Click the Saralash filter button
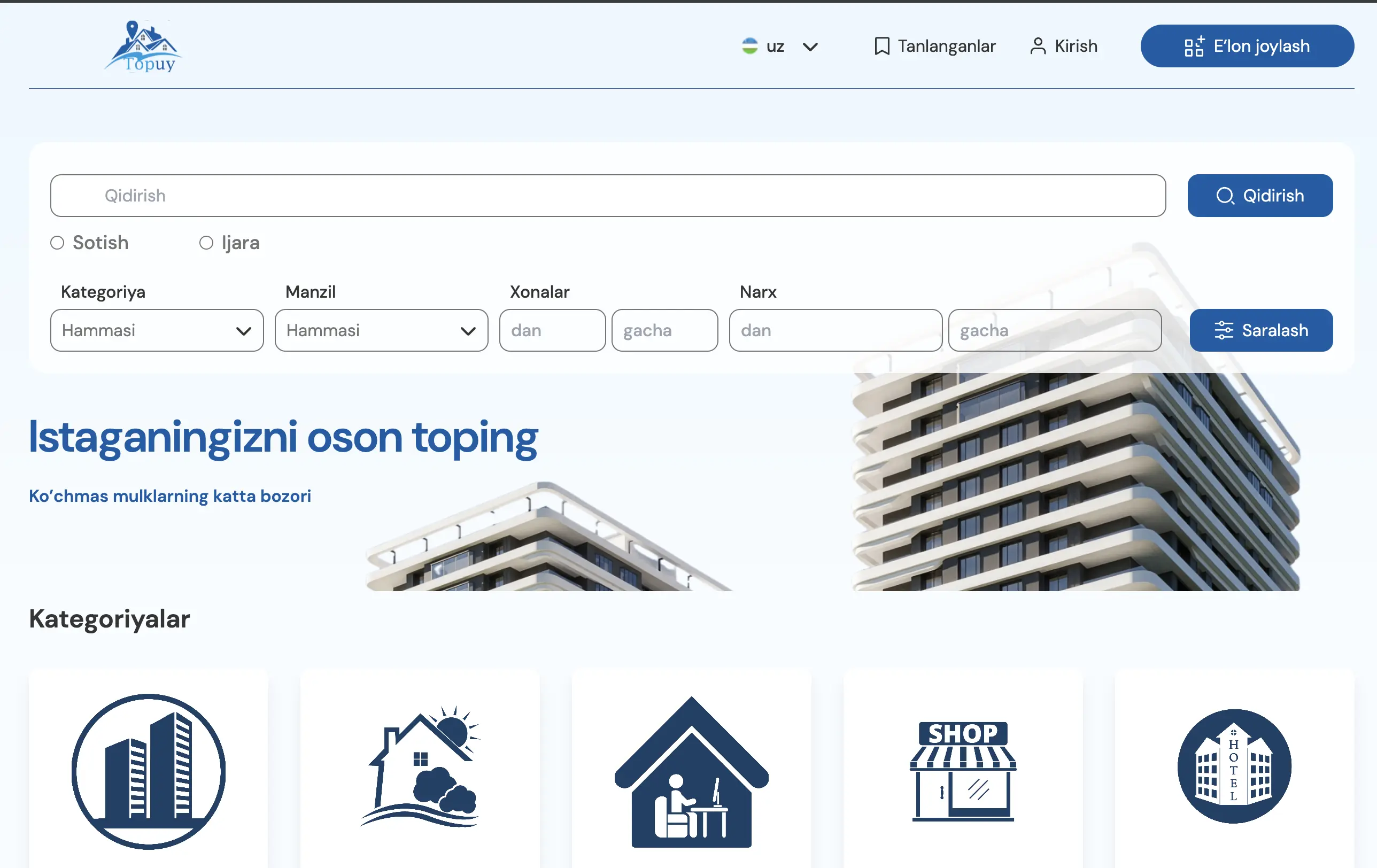 pos(1260,330)
